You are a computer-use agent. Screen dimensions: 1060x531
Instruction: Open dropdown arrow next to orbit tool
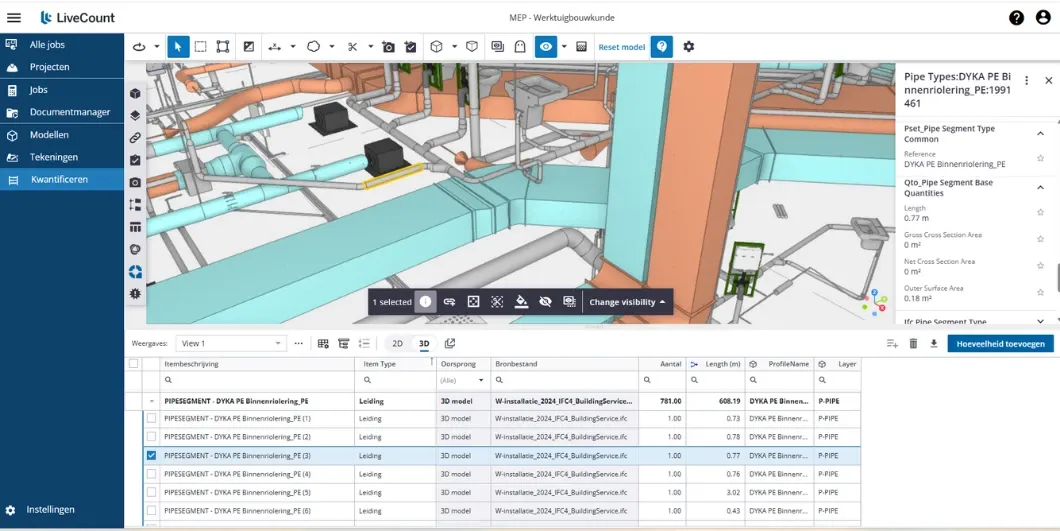[157, 47]
